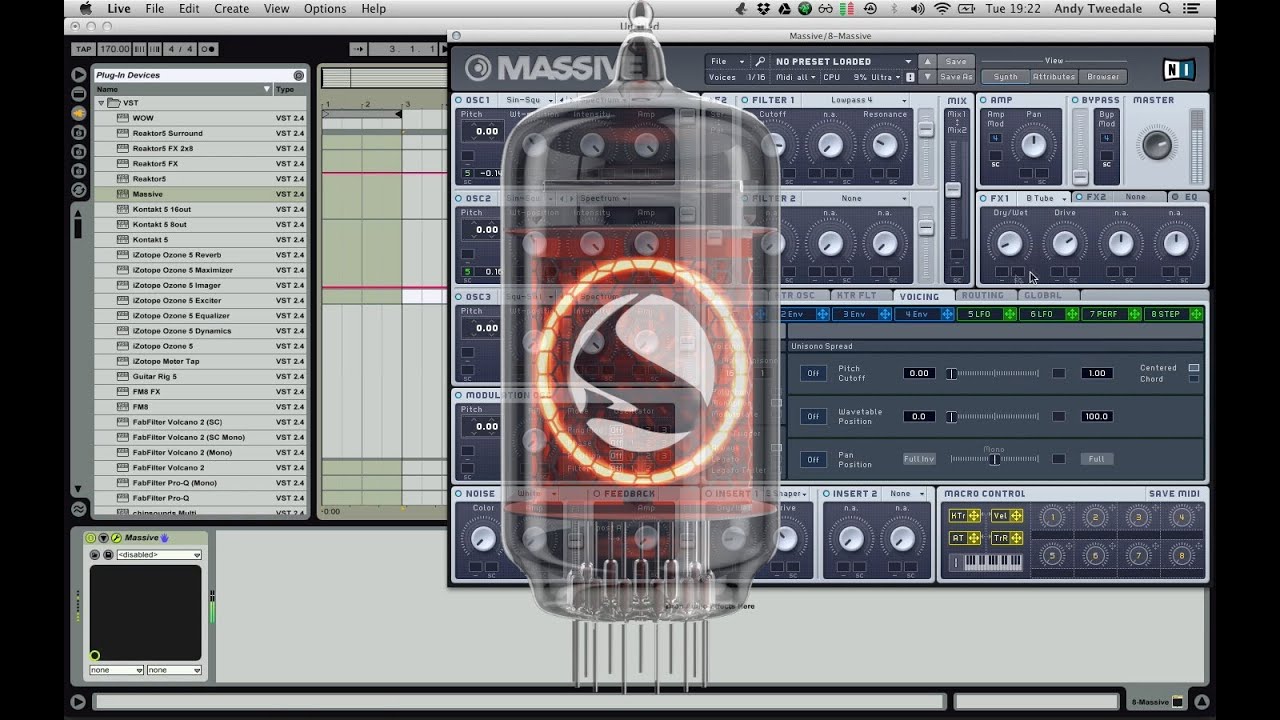Toggle Pitch Cutoff unisono spread Off button
Viewport: 1280px width, 720px height.
coord(813,373)
